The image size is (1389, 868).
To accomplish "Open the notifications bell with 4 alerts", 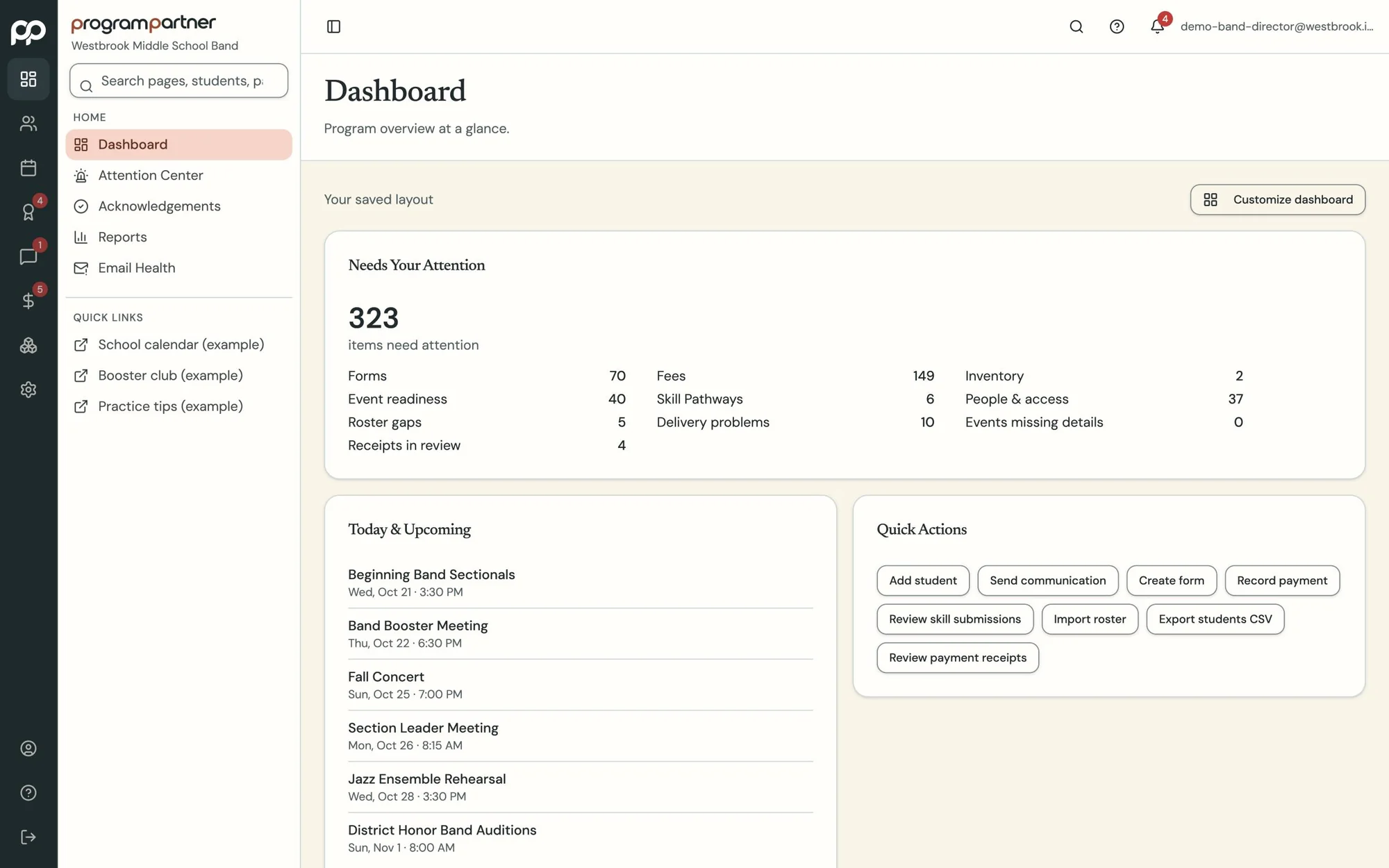I will 1158,26.
